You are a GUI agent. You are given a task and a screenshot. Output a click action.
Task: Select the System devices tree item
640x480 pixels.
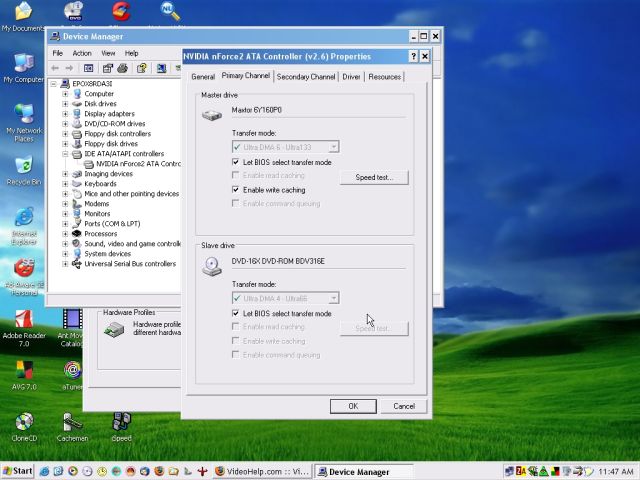click(107, 253)
